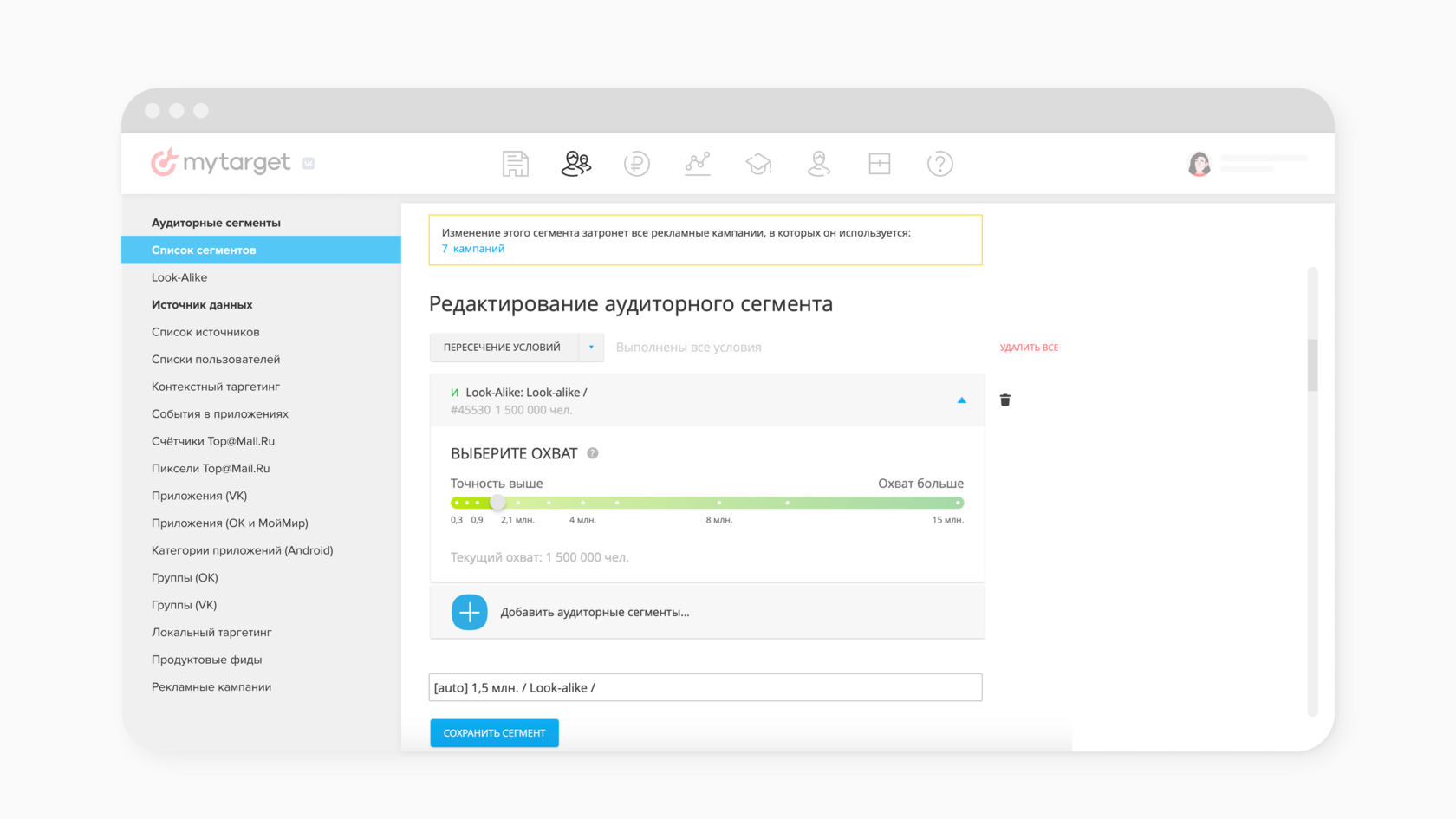Set reach slider to the 15 млн. end dot
1456x819 pixels.
pyautogui.click(x=958, y=503)
